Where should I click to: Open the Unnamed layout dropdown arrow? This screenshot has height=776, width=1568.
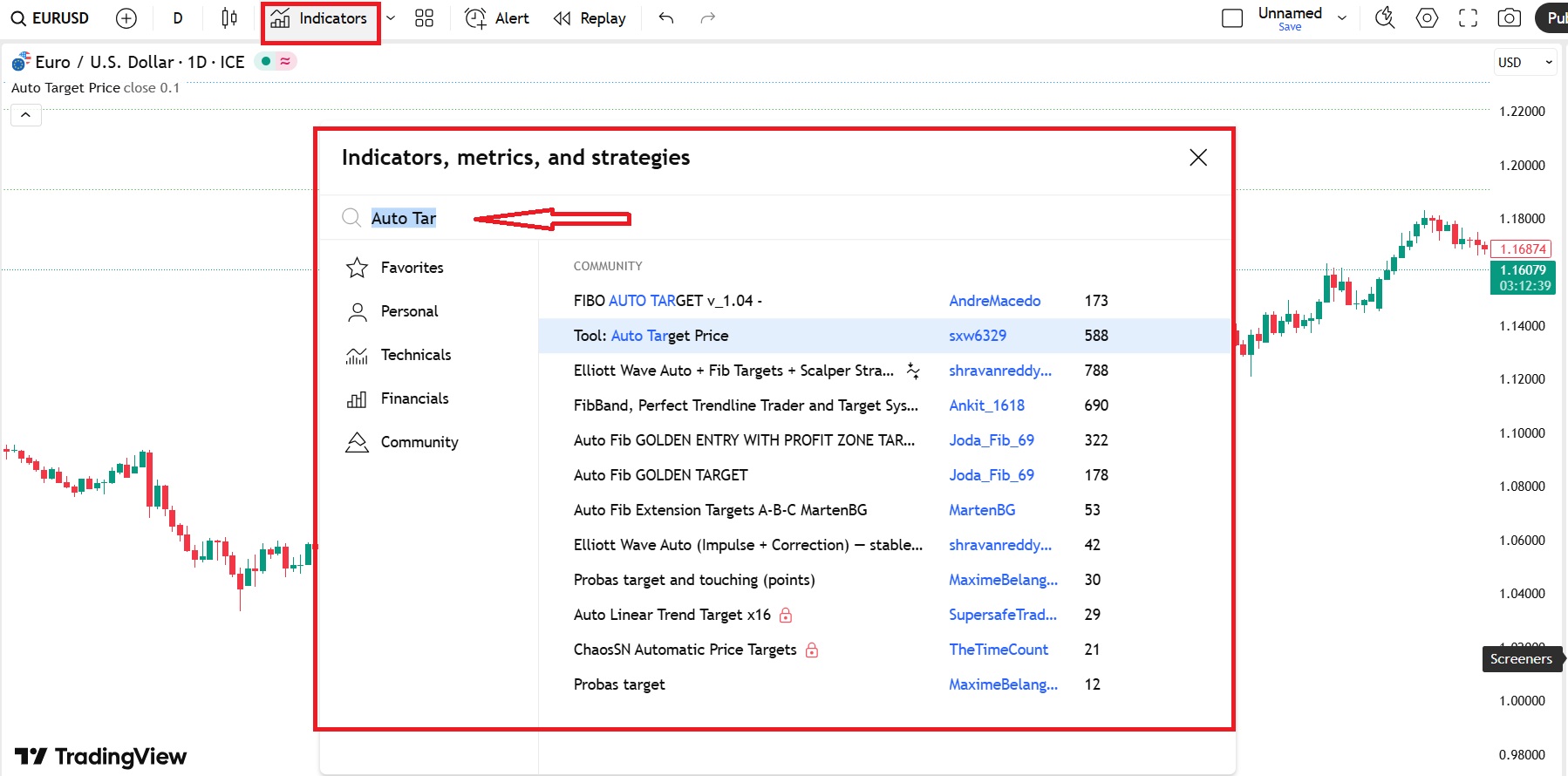(1342, 18)
